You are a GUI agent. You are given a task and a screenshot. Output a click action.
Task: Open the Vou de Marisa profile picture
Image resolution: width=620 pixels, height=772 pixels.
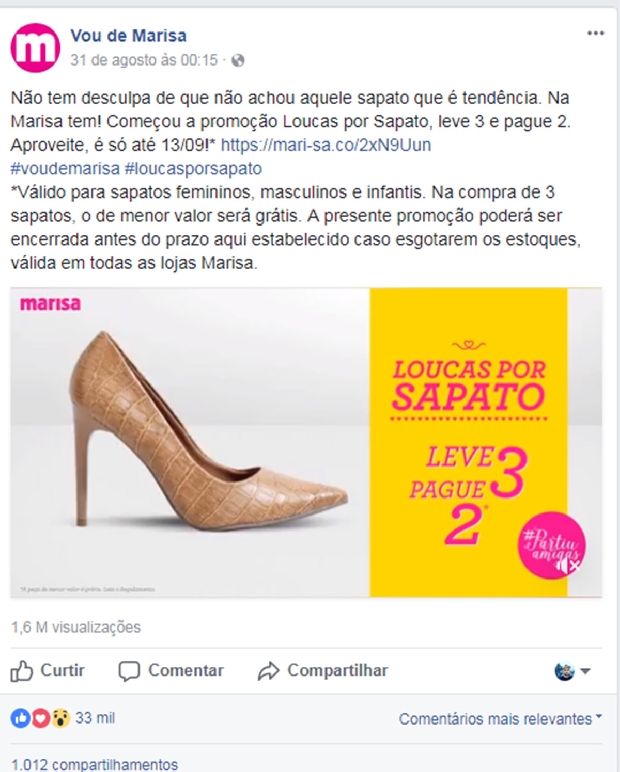pos(35,48)
